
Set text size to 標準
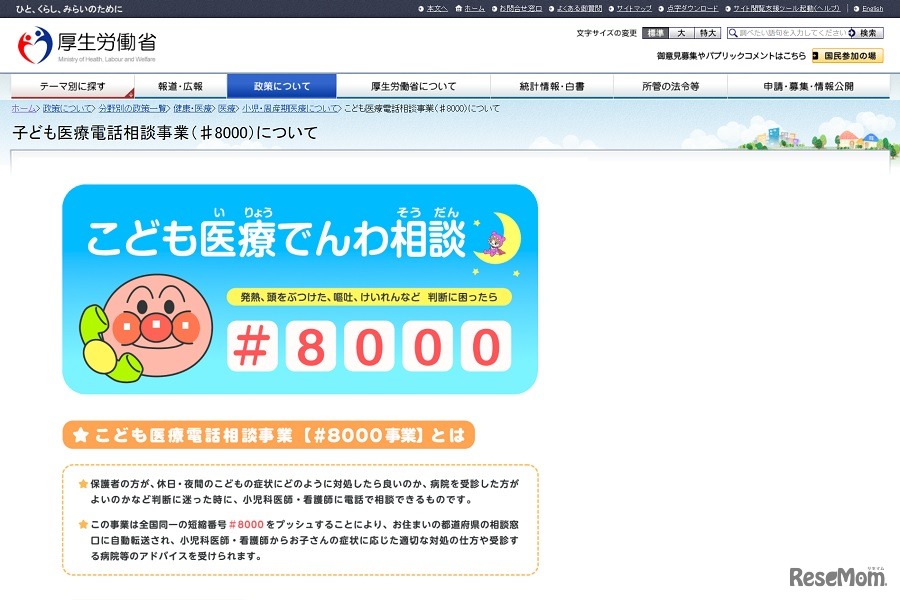655,33
